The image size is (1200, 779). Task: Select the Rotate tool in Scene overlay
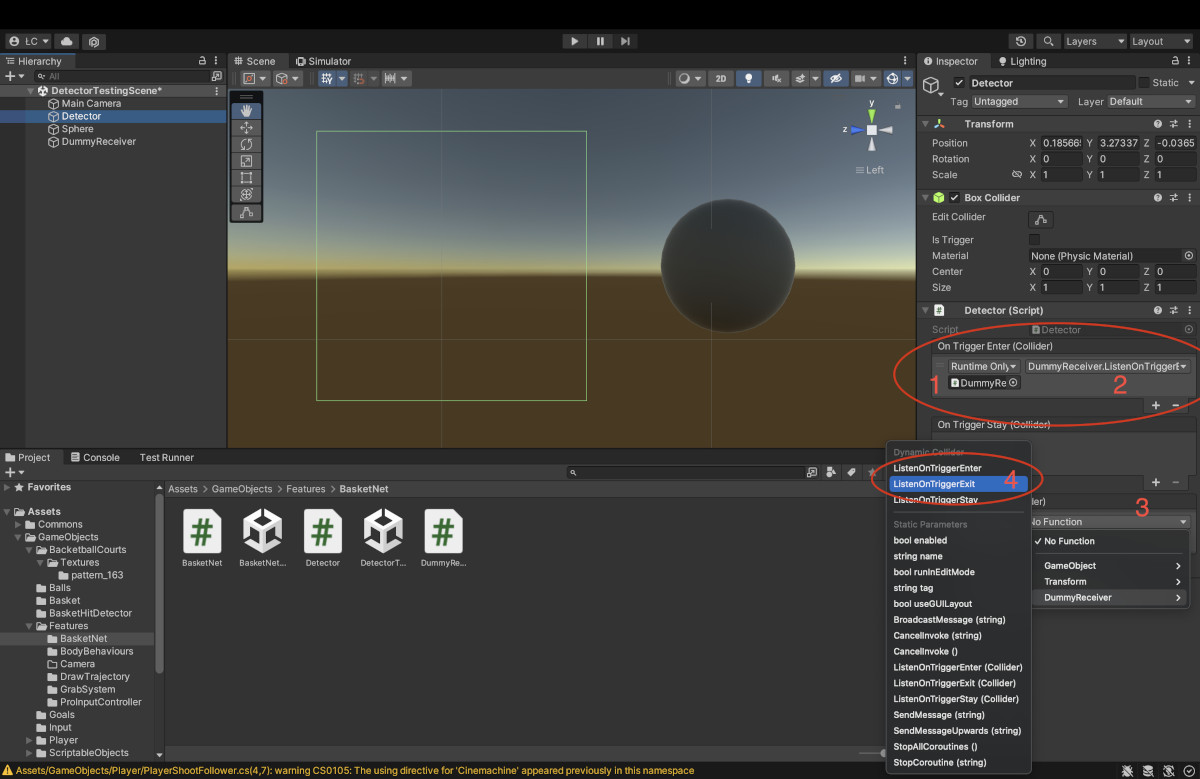(246, 144)
